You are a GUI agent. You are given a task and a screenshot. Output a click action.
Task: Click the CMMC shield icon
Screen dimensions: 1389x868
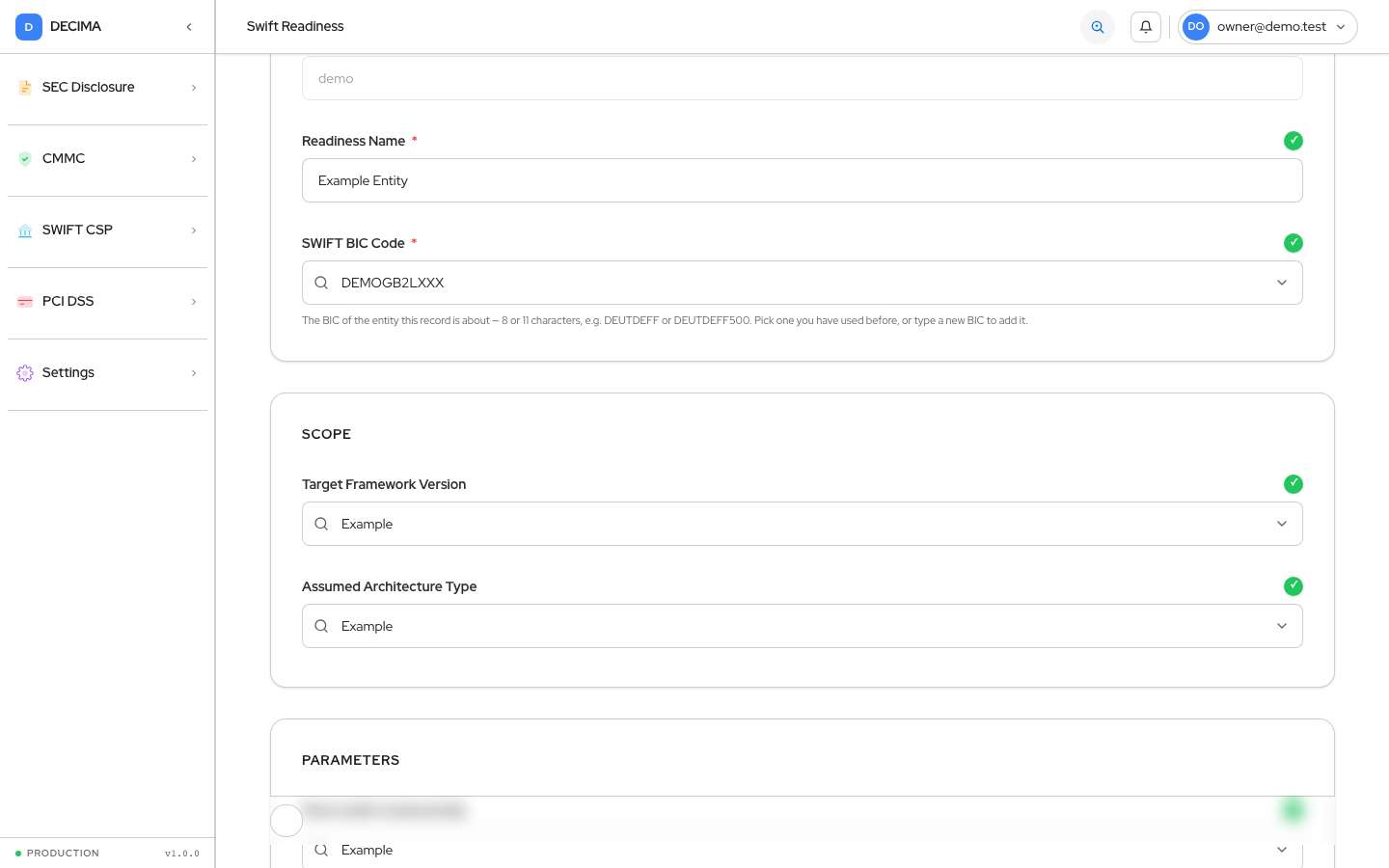[x=25, y=159]
